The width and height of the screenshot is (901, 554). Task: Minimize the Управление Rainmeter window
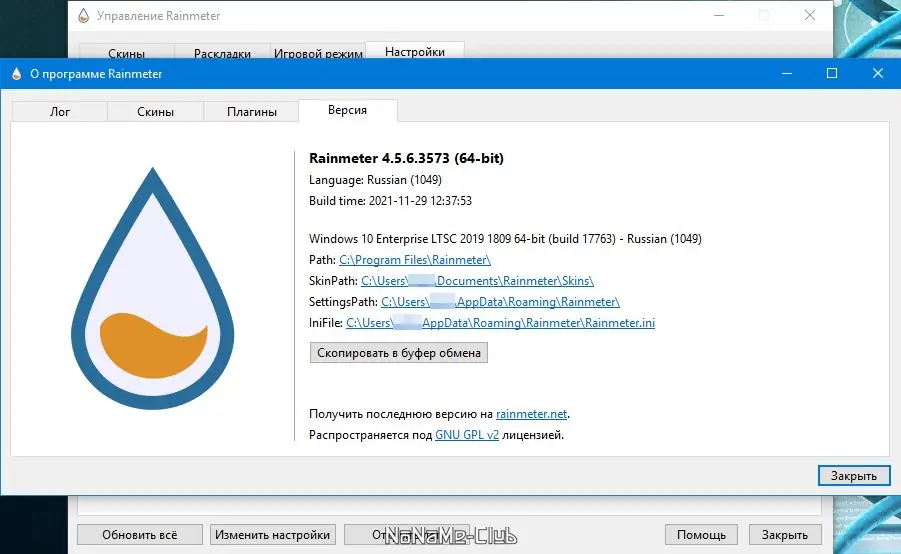coord(719,16)
